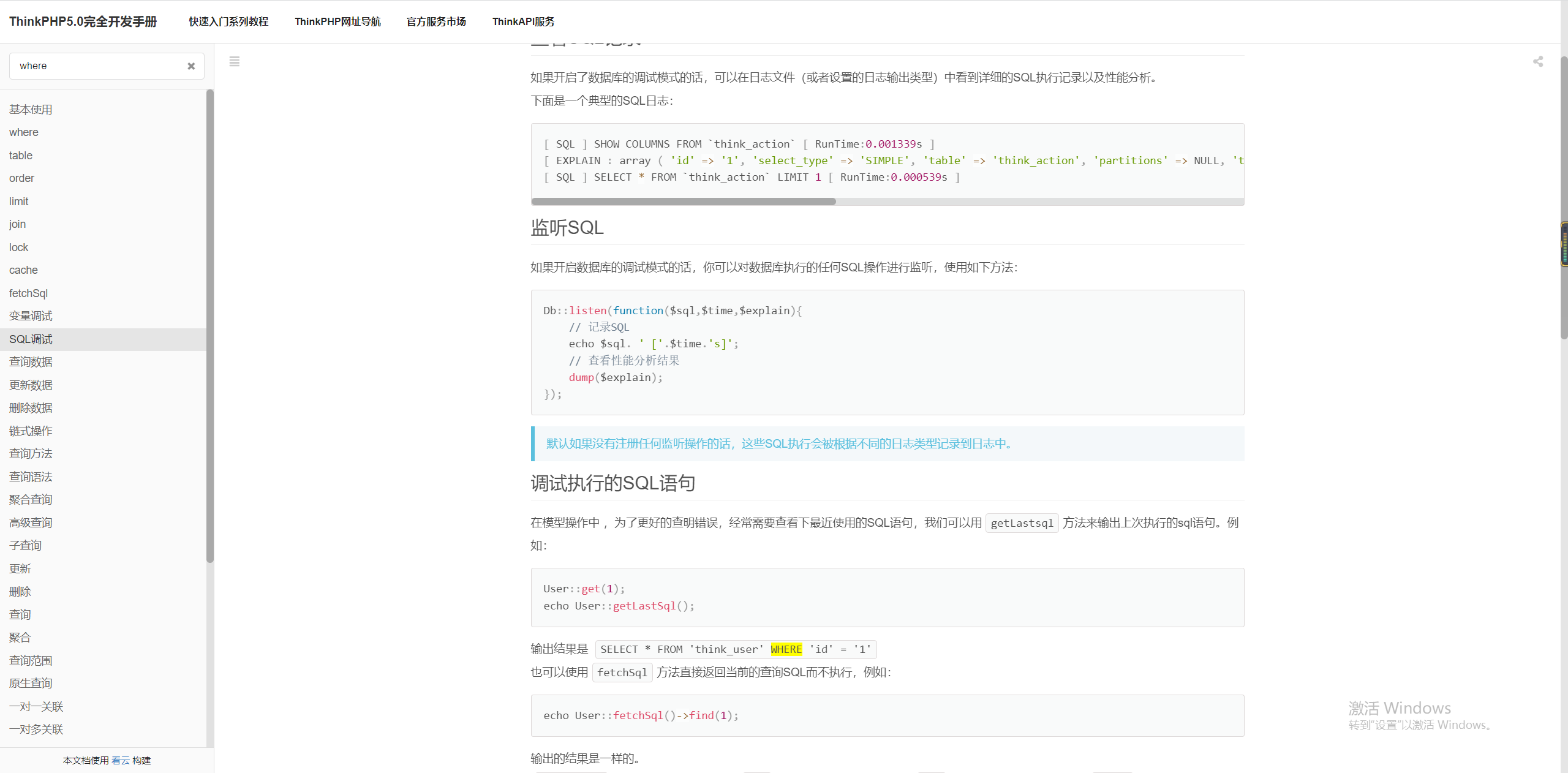Open the 查询数据 sidebar entry
This screenshot has height=773, width=1568.
tap(31, 362)
